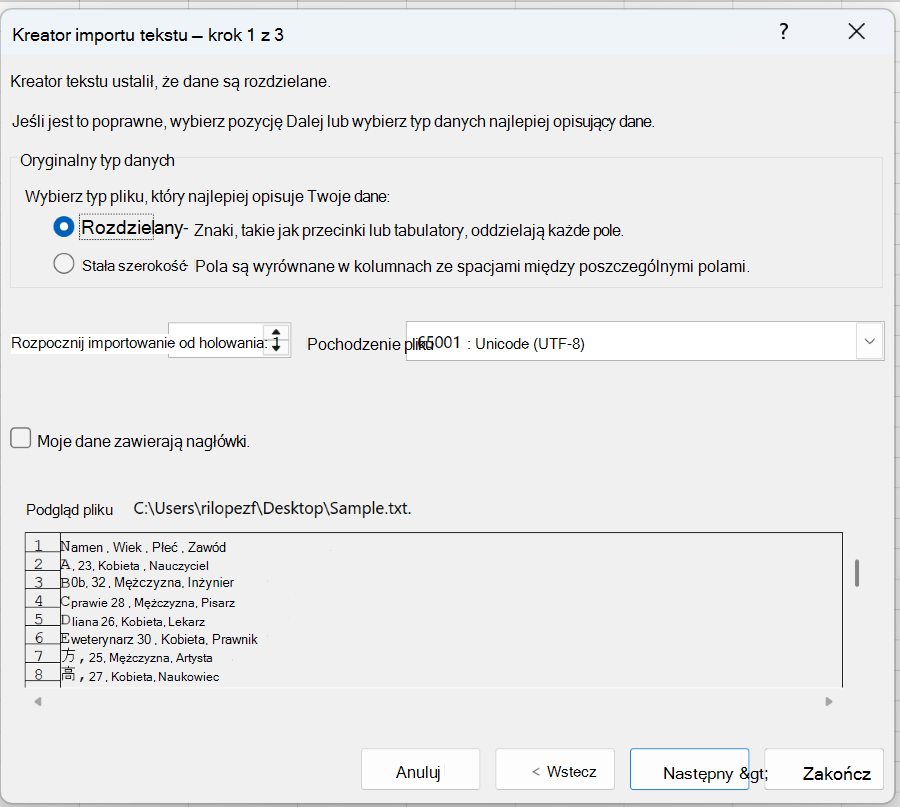Viewport: 900px width, 807px height.
Task: Open the file origin dropdown arrow
Action: [870, 342]
